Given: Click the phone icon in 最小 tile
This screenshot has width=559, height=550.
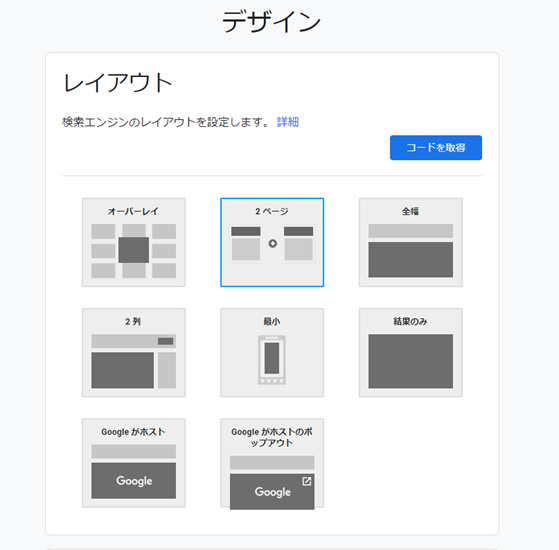Looking at the screenshot, I should tap(272, 360).
